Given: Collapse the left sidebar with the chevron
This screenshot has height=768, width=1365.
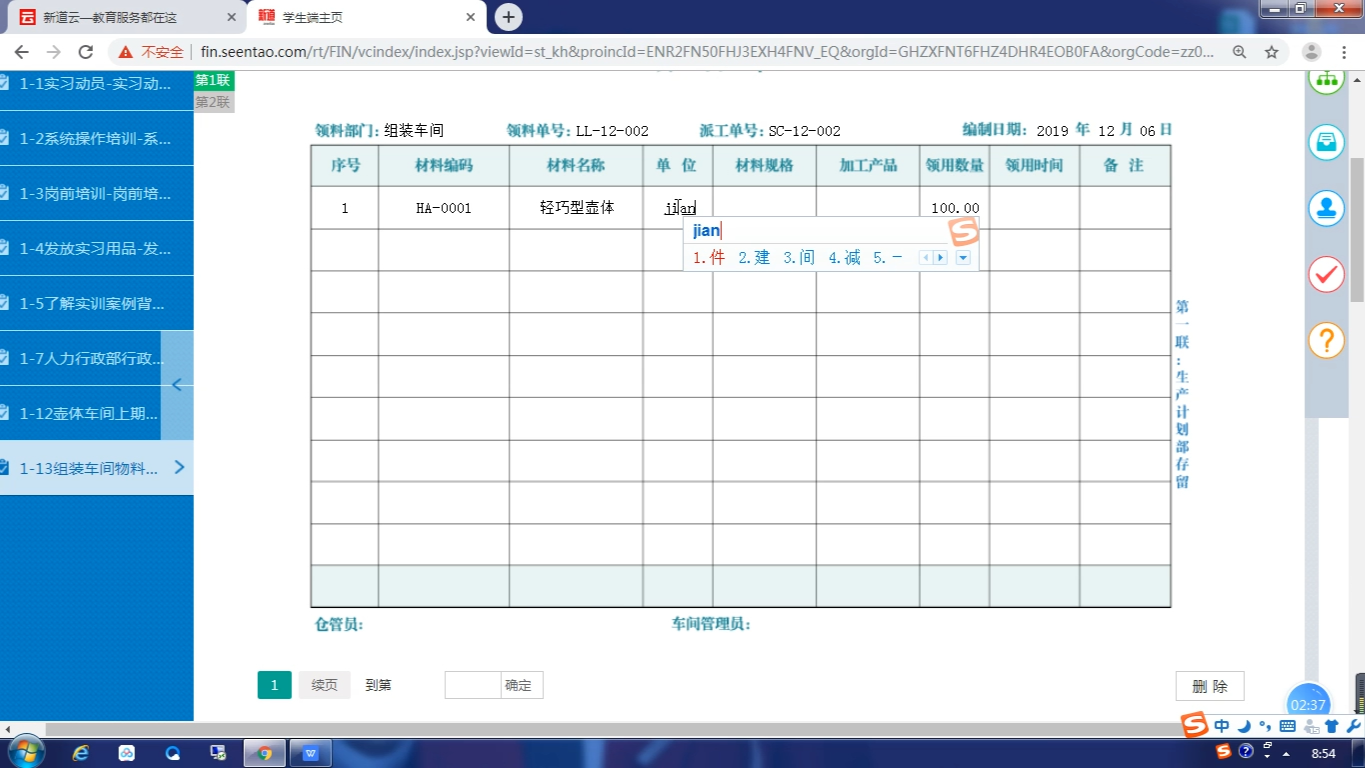Looking at the screenshot, I should [x=177, y=385].
